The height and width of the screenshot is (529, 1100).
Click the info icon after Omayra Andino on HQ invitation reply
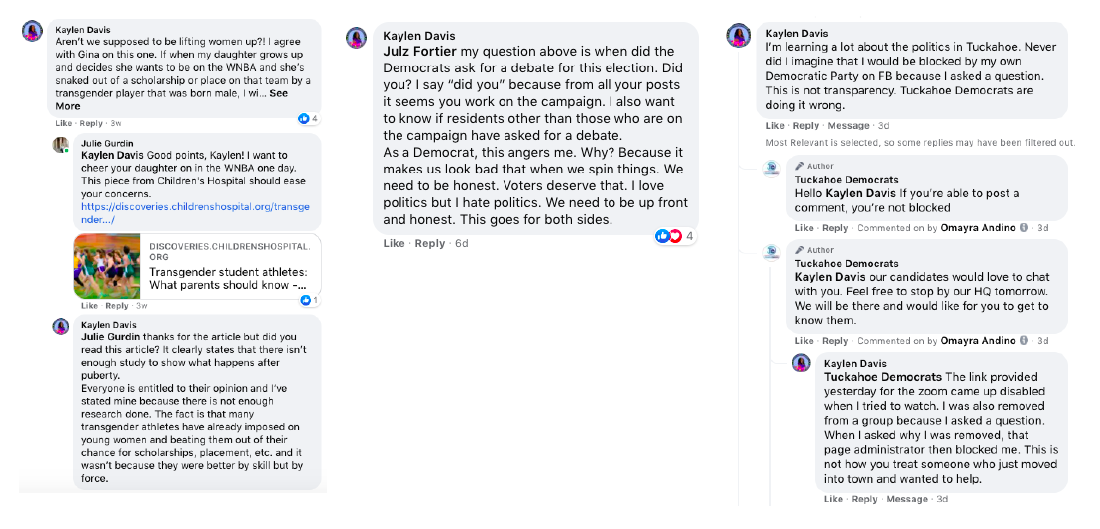click(x=1024, y=341)
